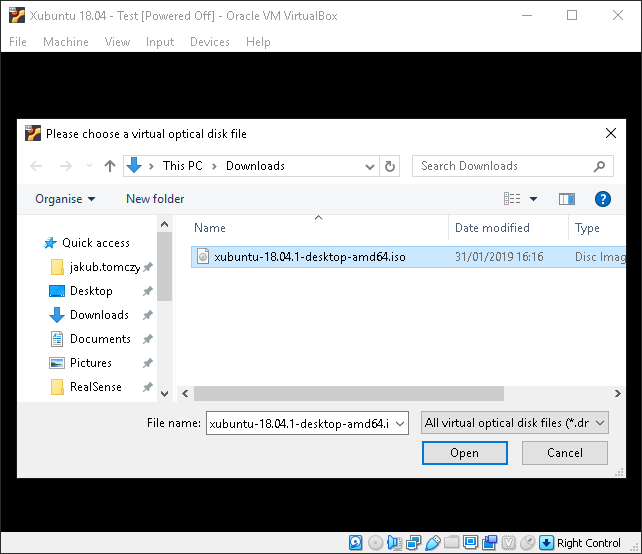This screenshot has height=554, width=642.
Task: Go forward in the file dialog
Action: 66,166
